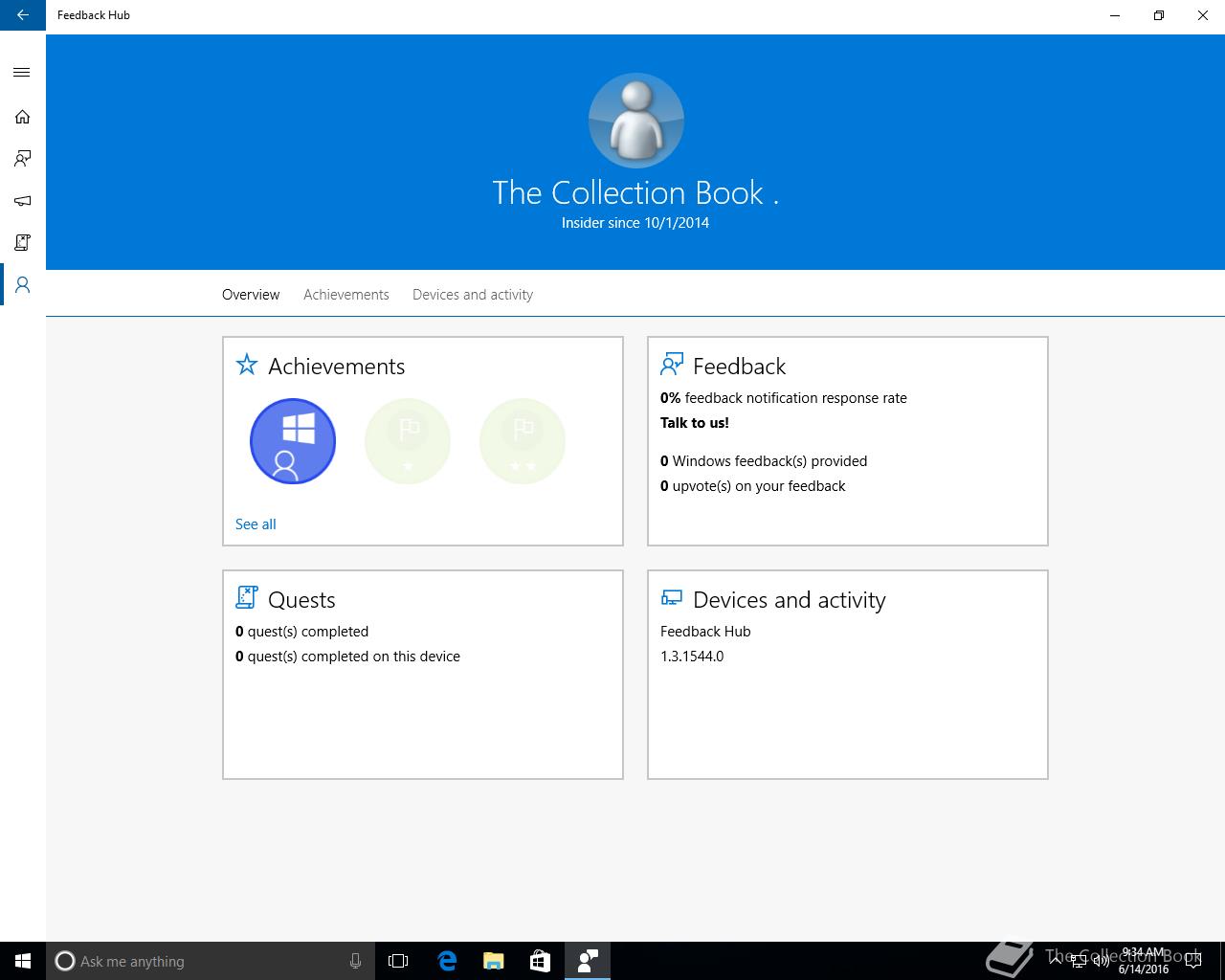Launch Microsoft Edge from the taskbar
Screen dimensions: 1225x980
coord(446,961)
